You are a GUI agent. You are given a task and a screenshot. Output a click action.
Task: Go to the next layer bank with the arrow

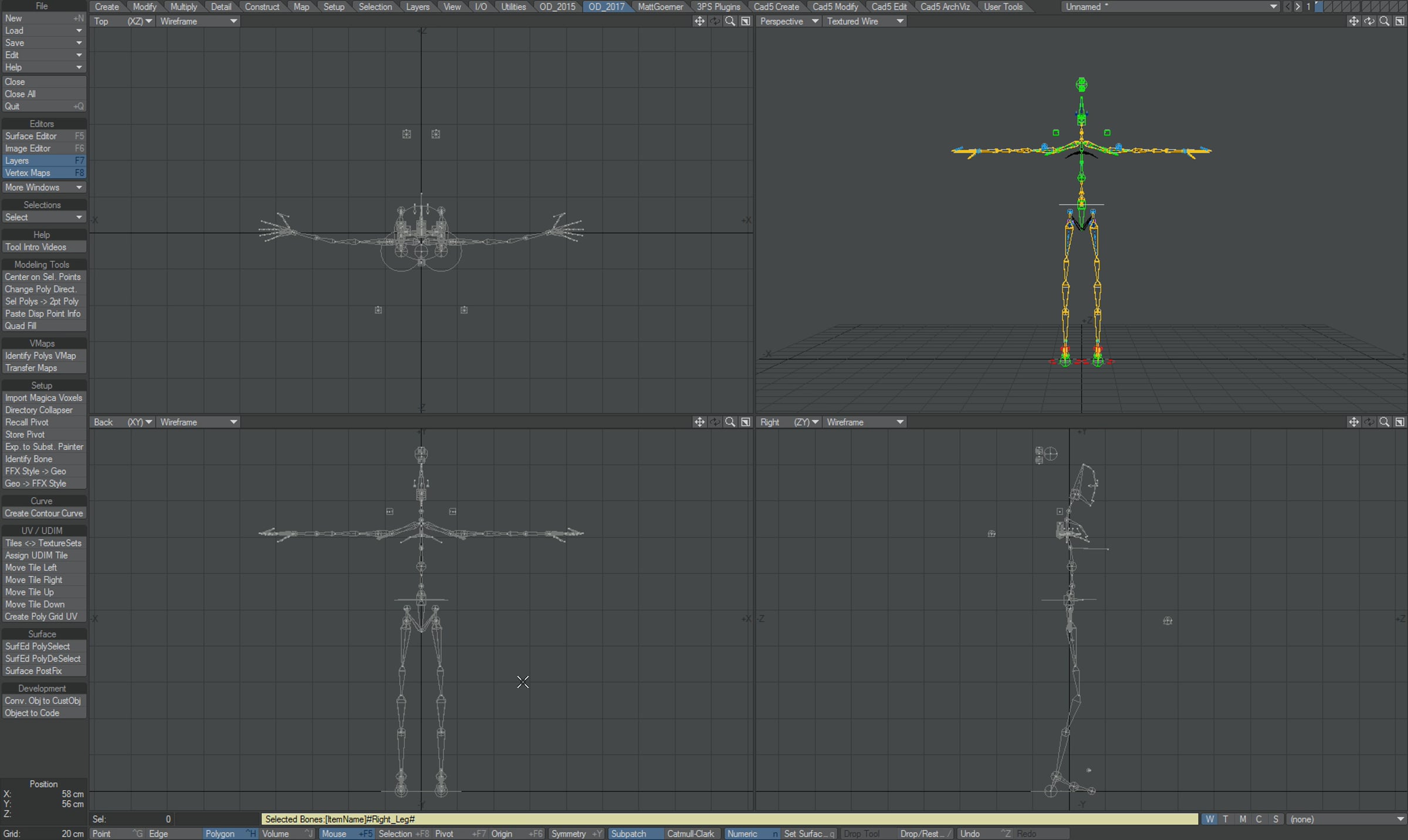click(x=1298, y=6)
